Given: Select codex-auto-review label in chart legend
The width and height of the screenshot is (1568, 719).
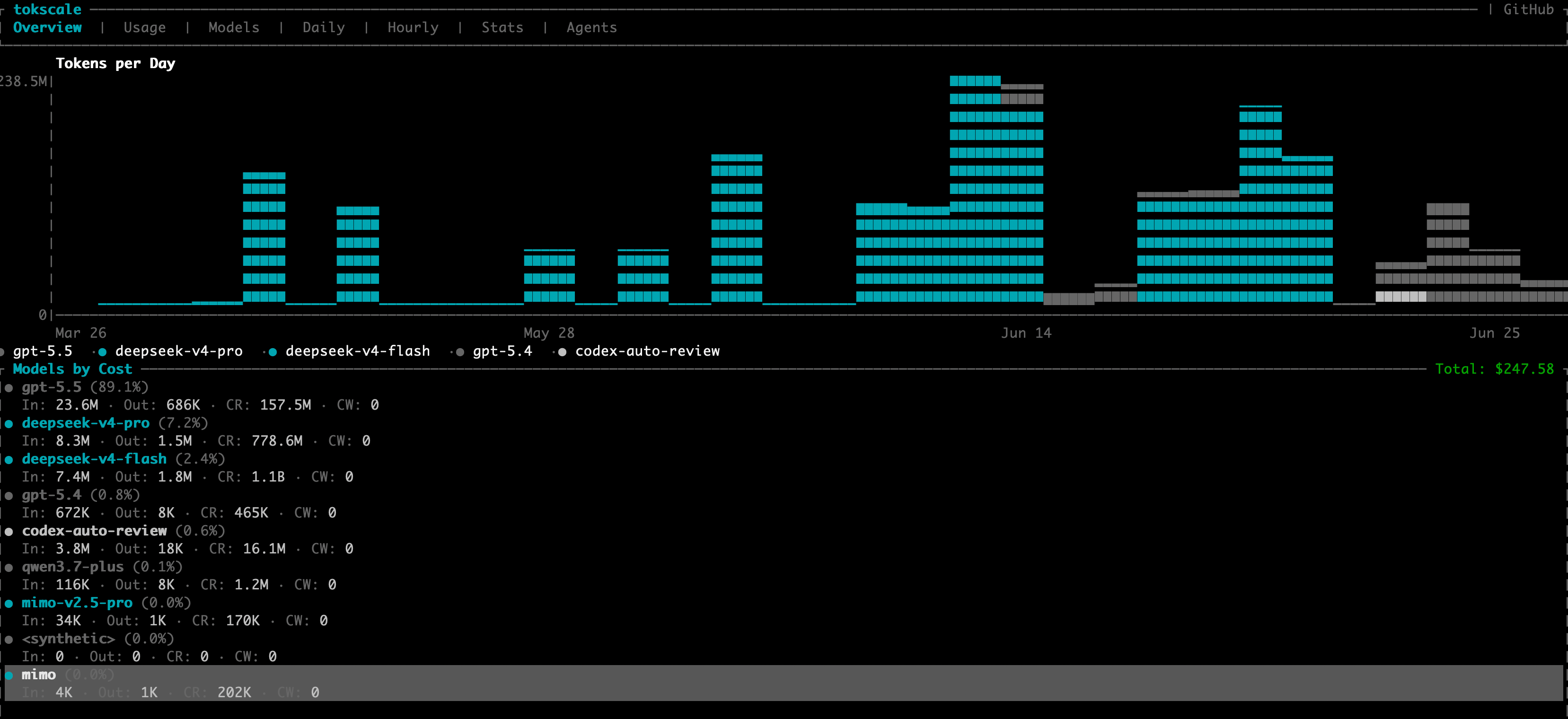Looking at the screenshot, I should click(x=648, y=351).
